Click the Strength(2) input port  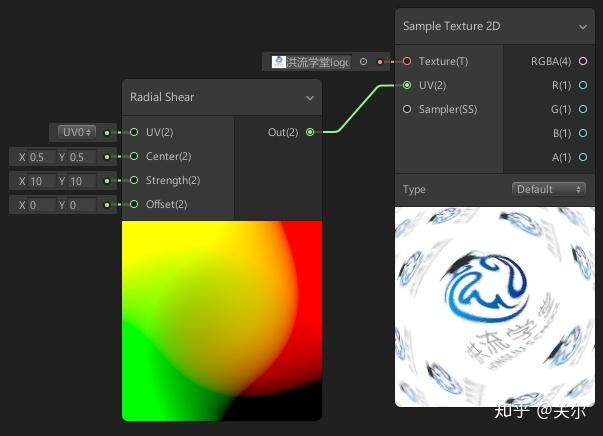click(134, 180)
